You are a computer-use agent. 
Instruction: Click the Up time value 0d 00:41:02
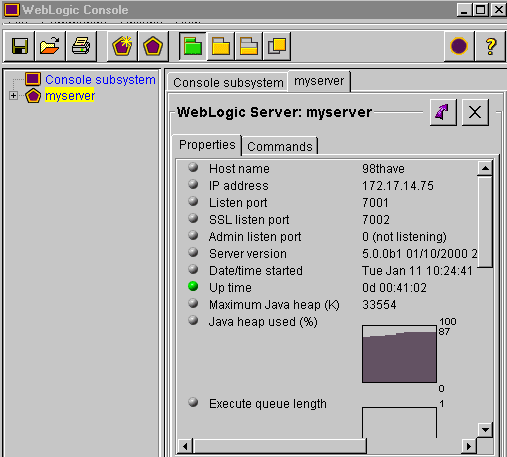tap(394, 288)
